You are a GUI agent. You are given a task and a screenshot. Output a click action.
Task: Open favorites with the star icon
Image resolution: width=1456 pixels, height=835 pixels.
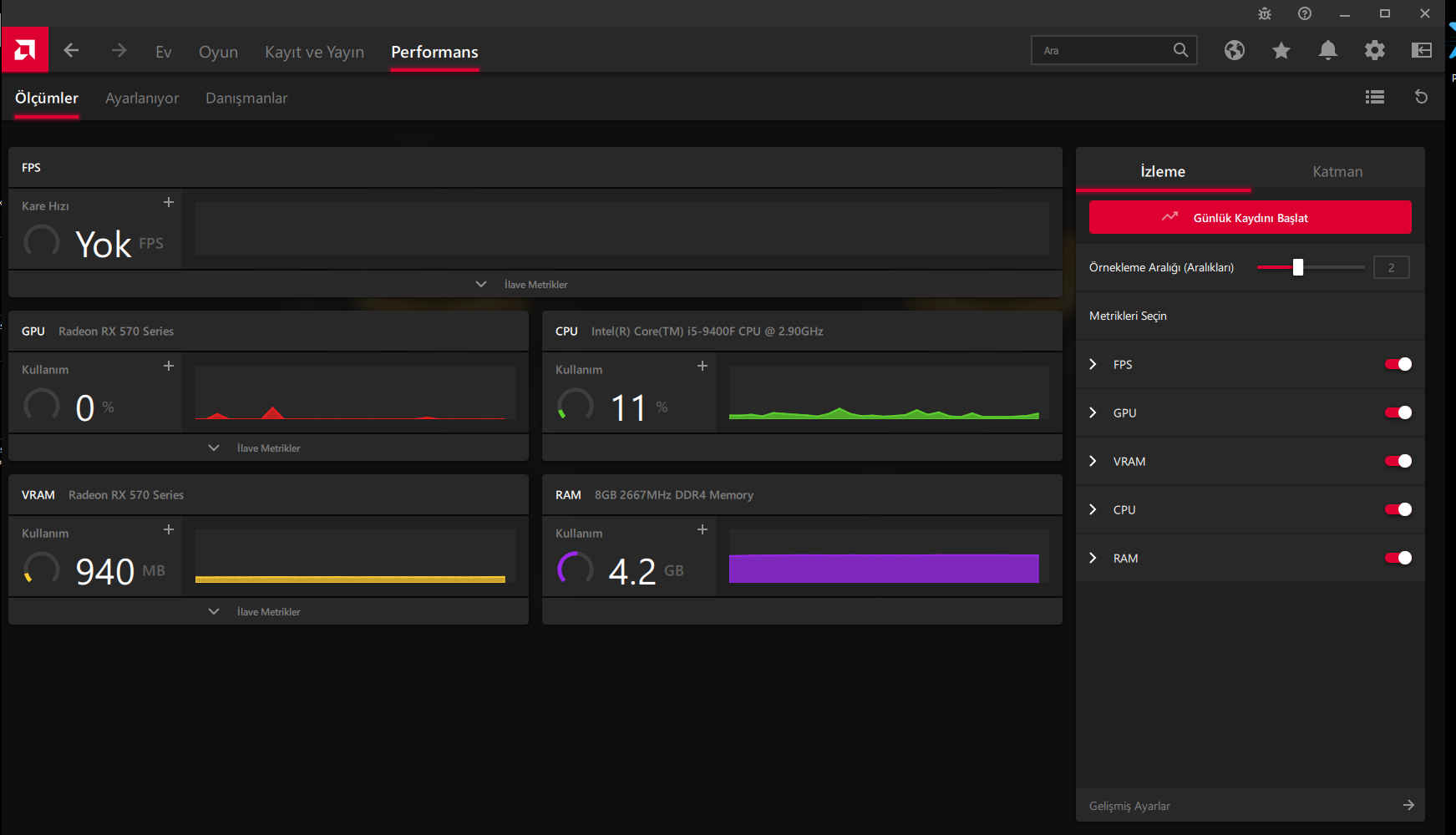point(1281,51)
